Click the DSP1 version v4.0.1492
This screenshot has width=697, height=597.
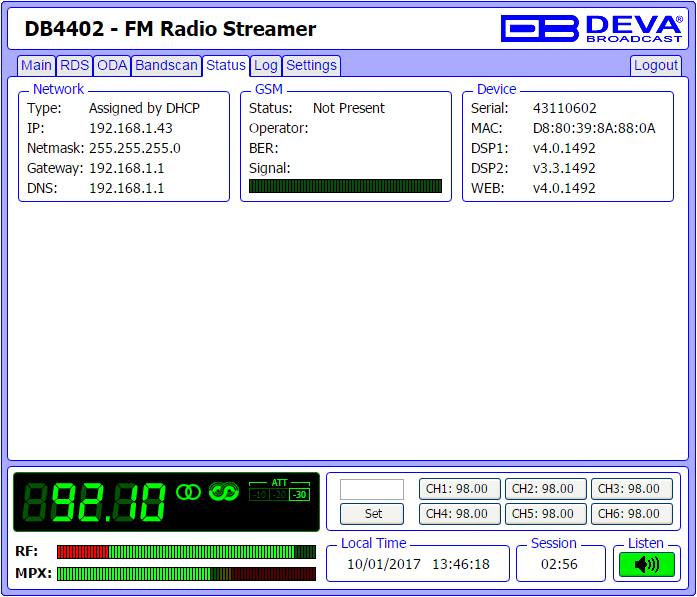pos(564,148)
